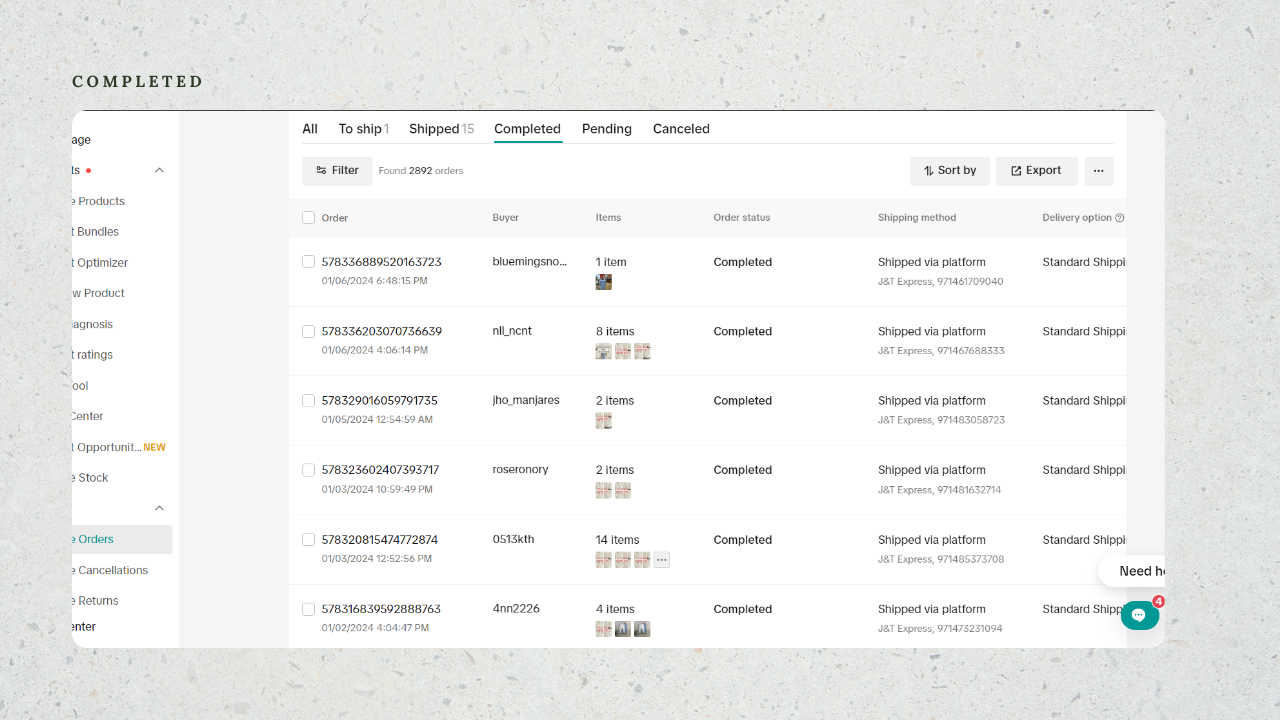Tick checkbox for order 578336203070736639

308,331
